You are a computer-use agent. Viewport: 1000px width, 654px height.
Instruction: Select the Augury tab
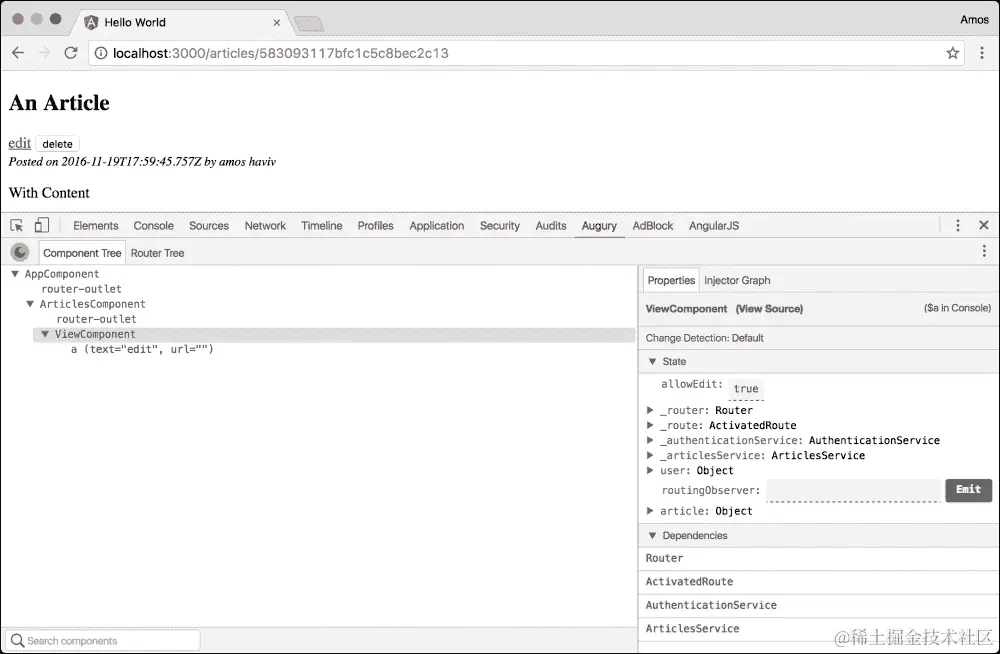[599, 226]
